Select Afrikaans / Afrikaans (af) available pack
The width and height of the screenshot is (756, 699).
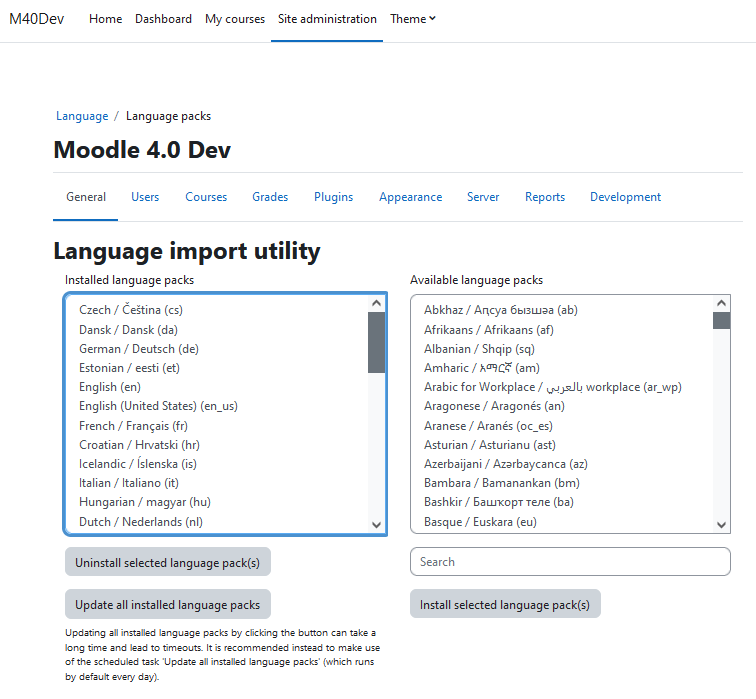pyautogui.click(x=562, y=330)
